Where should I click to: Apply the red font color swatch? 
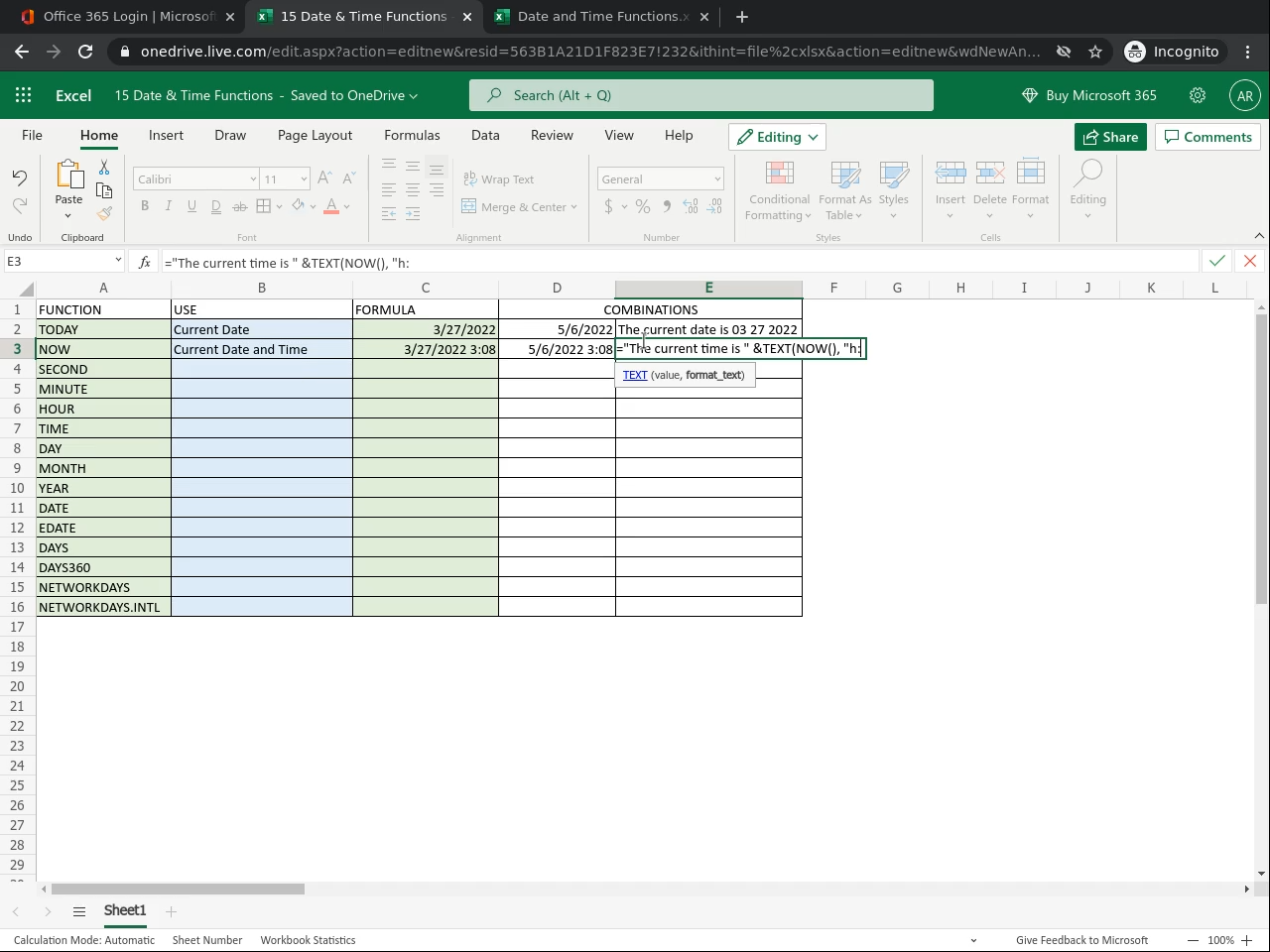coord(331,206)
